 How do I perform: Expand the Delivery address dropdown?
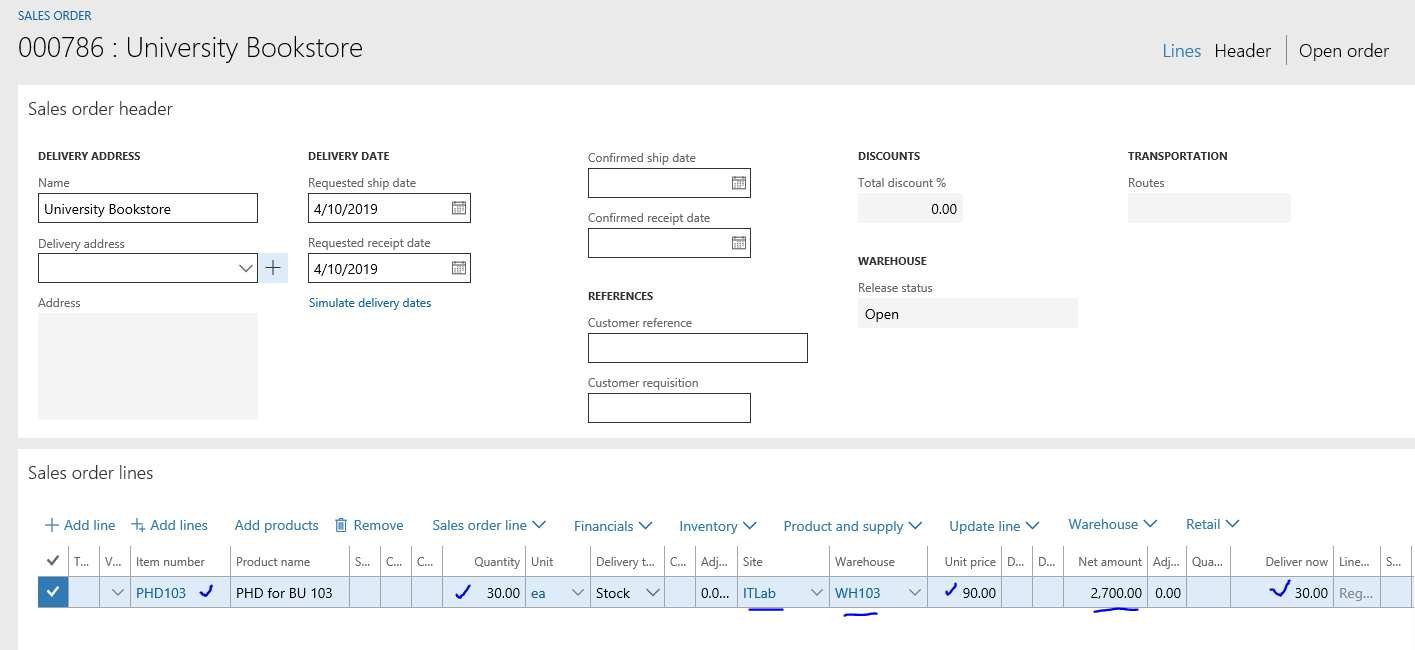[x=246, y=268]
